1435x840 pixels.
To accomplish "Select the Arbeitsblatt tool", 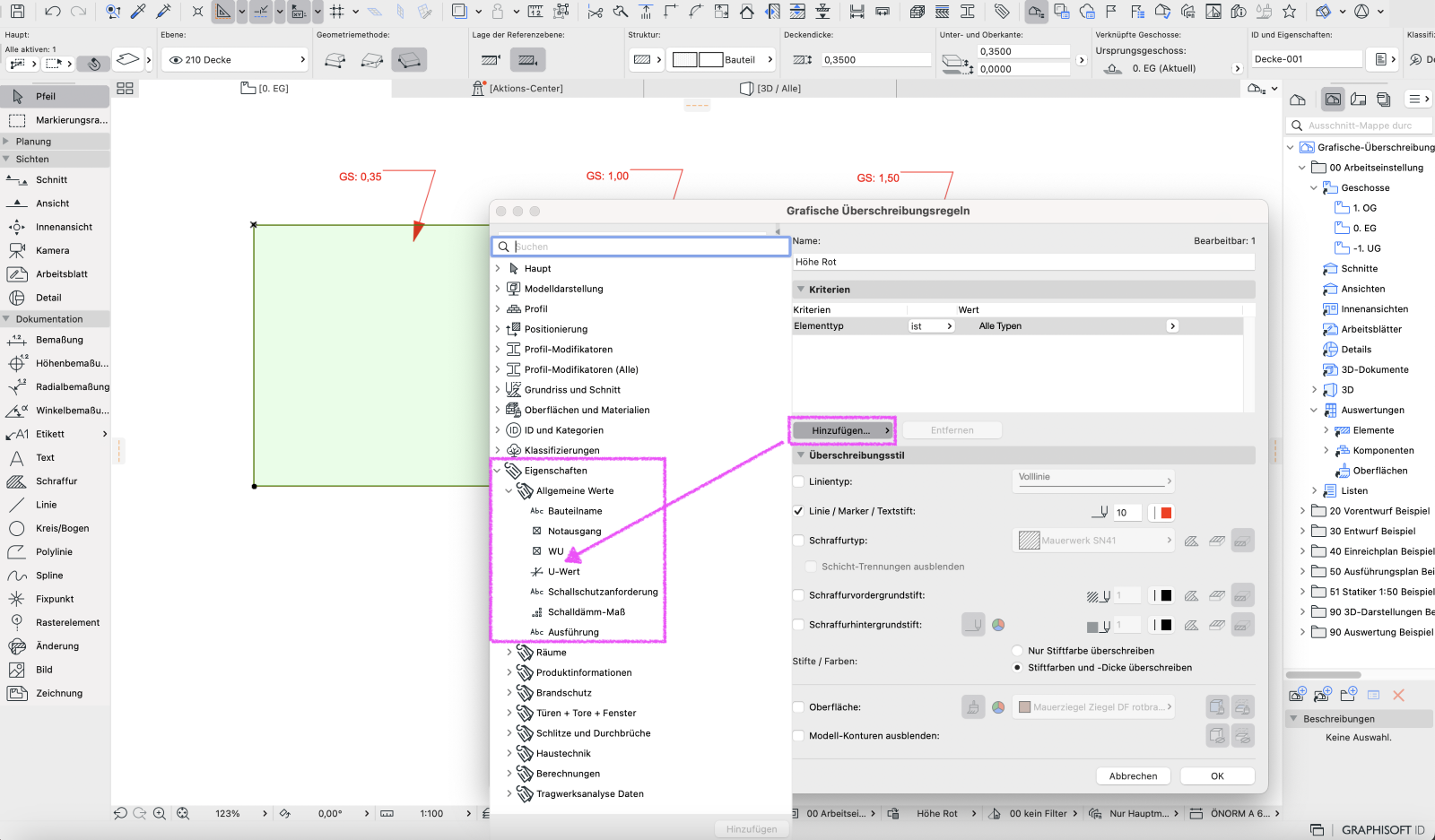I will click(x=55, y=274).
